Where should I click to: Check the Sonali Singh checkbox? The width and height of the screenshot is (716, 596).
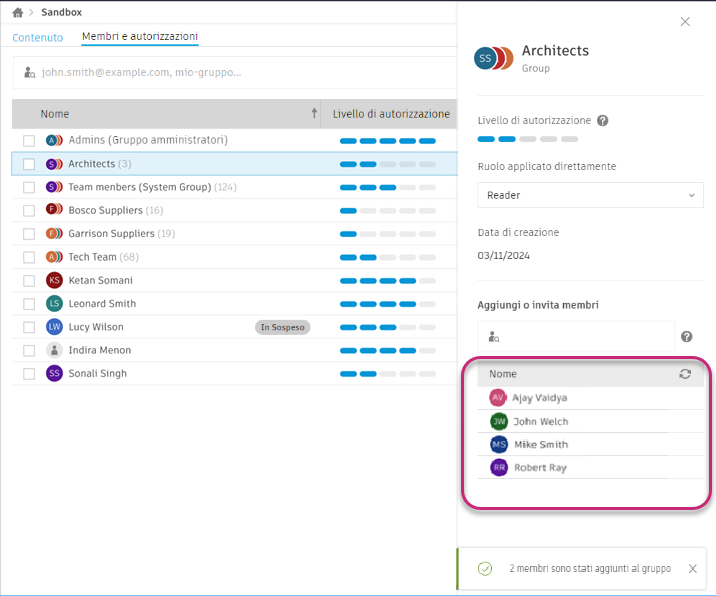click(x=29, y=374)
